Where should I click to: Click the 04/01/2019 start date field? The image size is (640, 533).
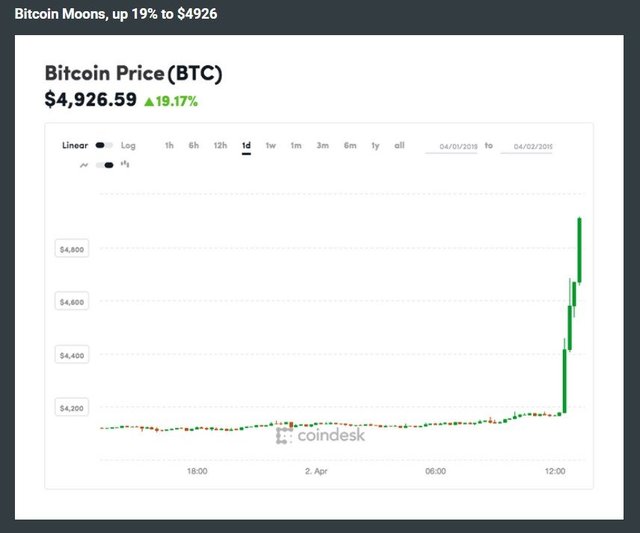point(451,147)
